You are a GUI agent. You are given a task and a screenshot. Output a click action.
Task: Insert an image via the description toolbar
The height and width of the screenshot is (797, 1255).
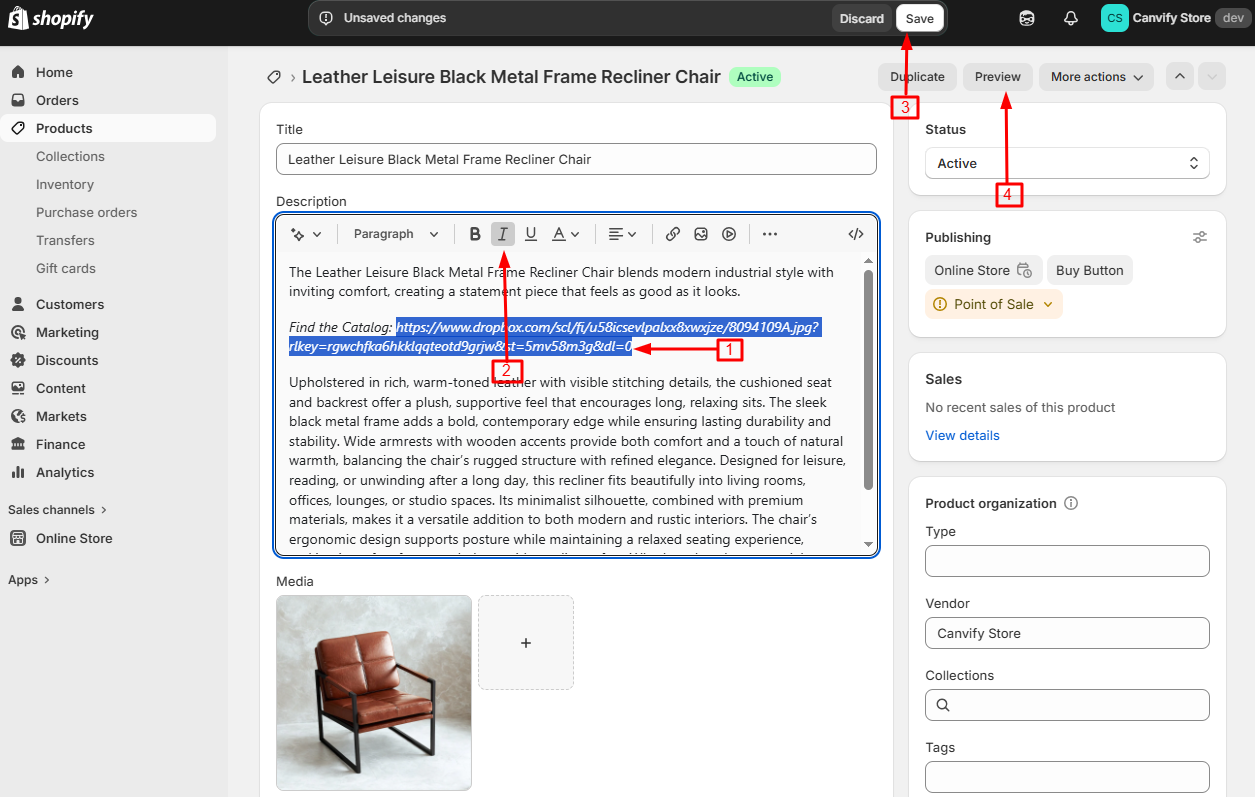point(700,233)
